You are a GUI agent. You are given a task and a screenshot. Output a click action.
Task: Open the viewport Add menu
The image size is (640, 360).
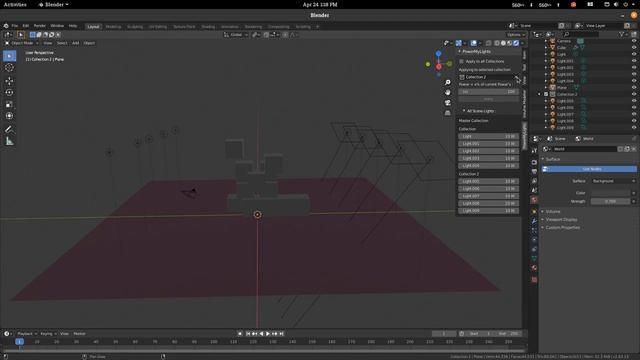coord(76,43)
